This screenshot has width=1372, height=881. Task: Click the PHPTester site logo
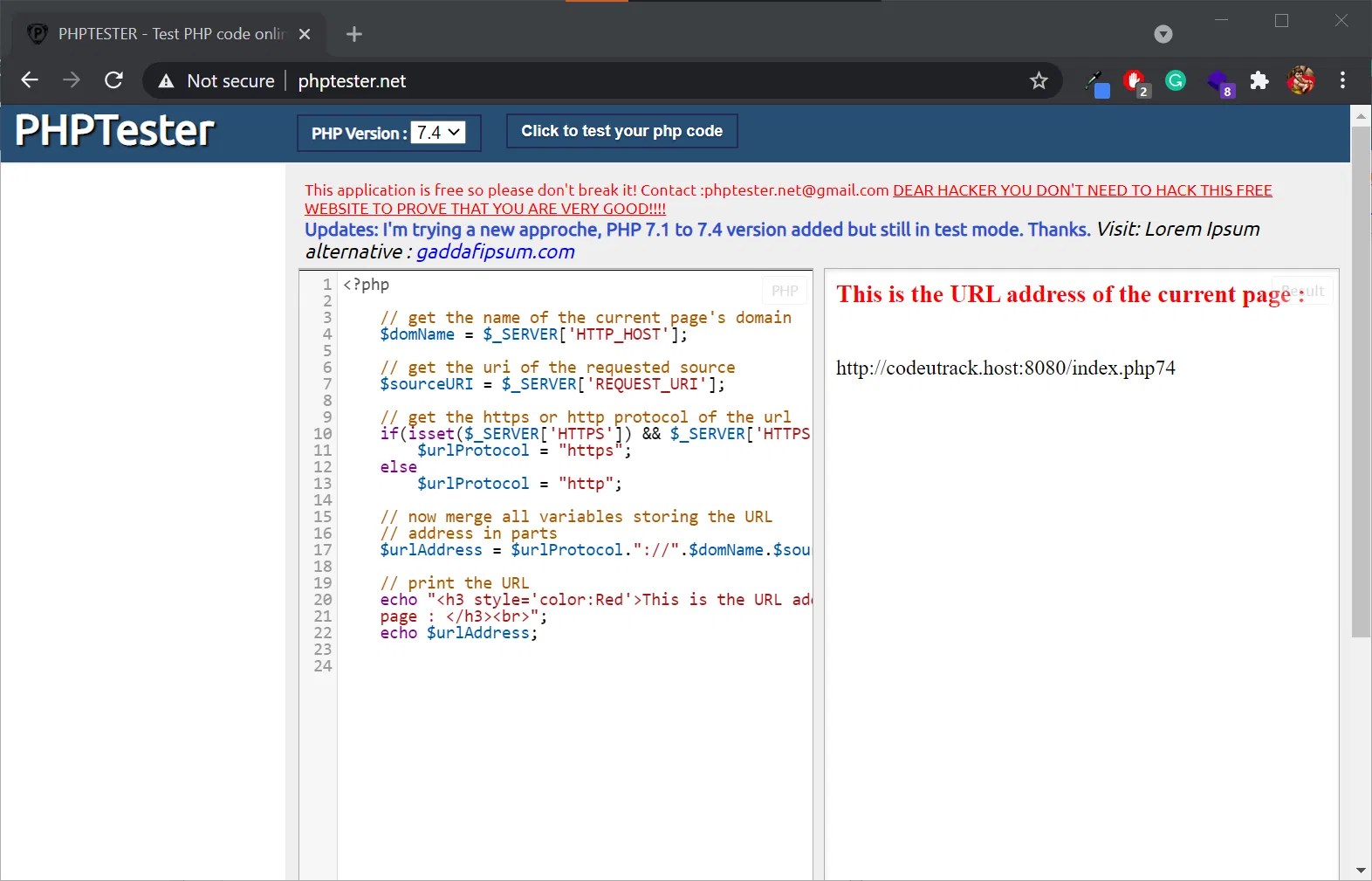pos(114,131)
